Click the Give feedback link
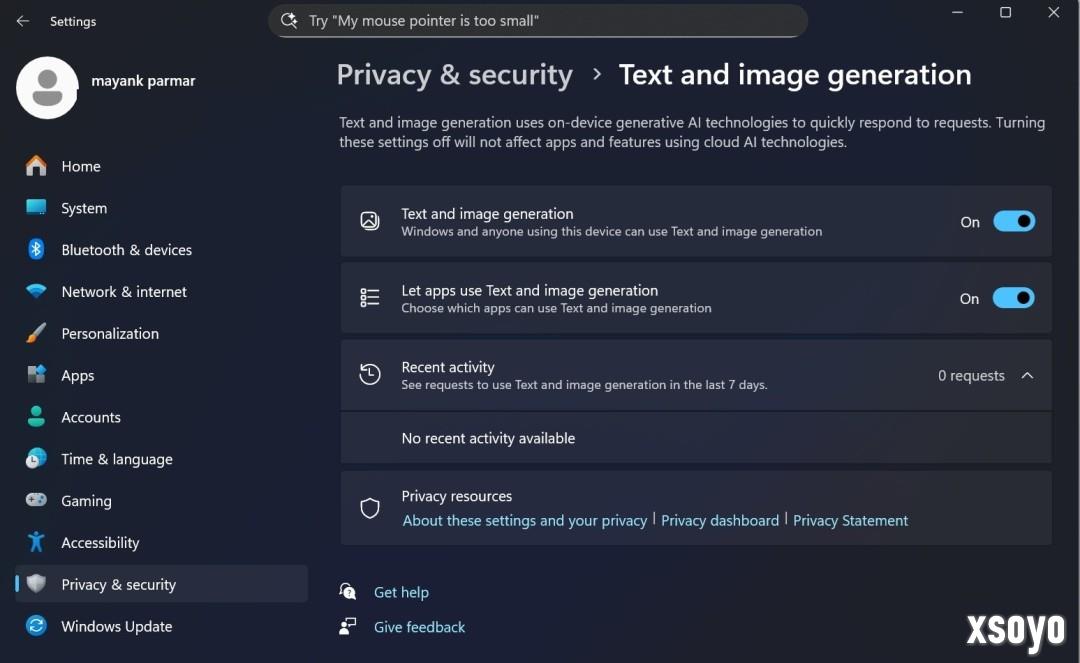This screenshot has height=663, width=1080. (419, 627)
